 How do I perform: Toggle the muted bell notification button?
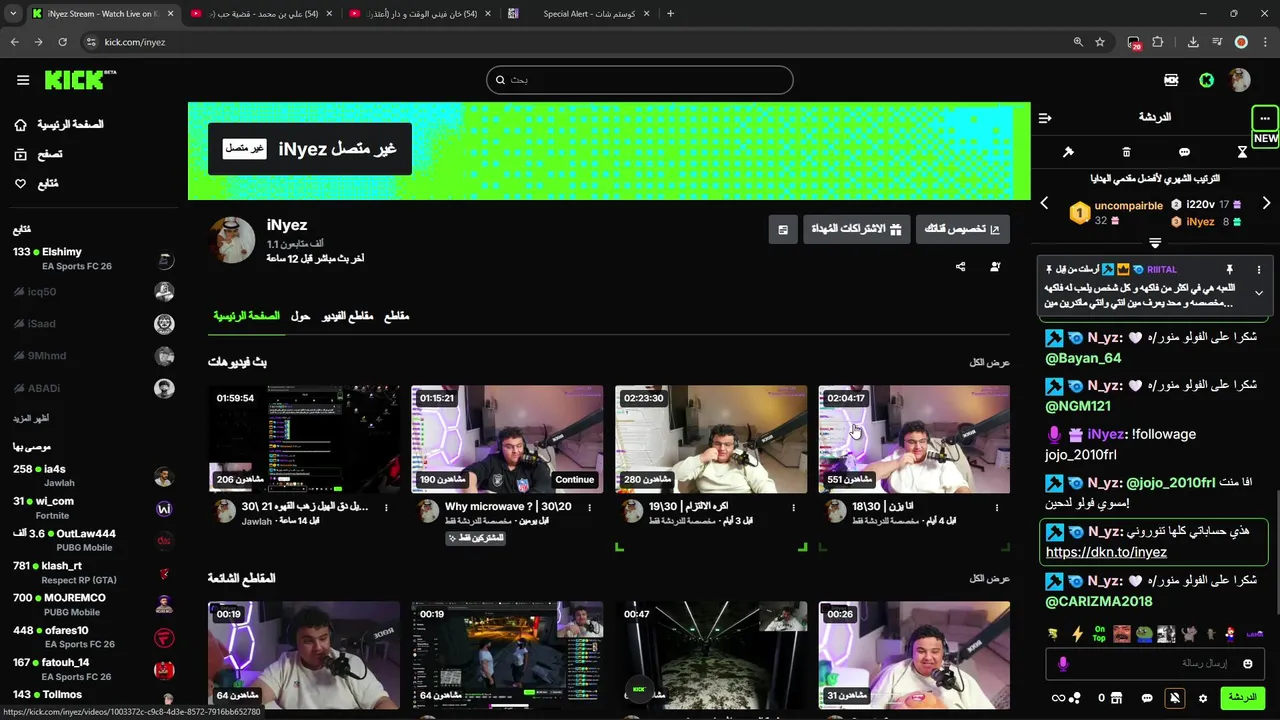coord(1175,698)
